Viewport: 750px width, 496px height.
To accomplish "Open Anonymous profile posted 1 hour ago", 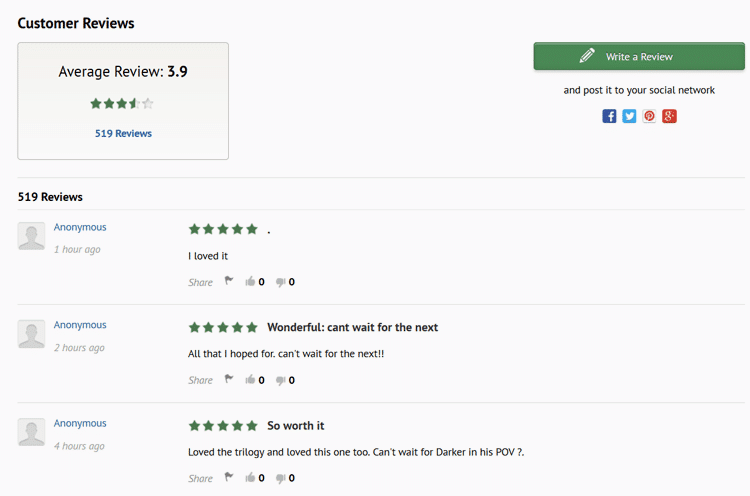I will coord(80,227).
